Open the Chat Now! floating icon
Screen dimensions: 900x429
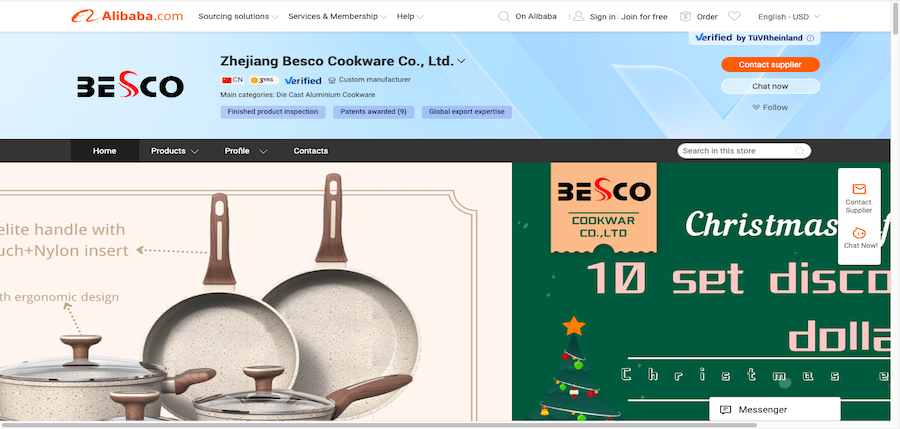pyautogui.click(x=859, y=233)
